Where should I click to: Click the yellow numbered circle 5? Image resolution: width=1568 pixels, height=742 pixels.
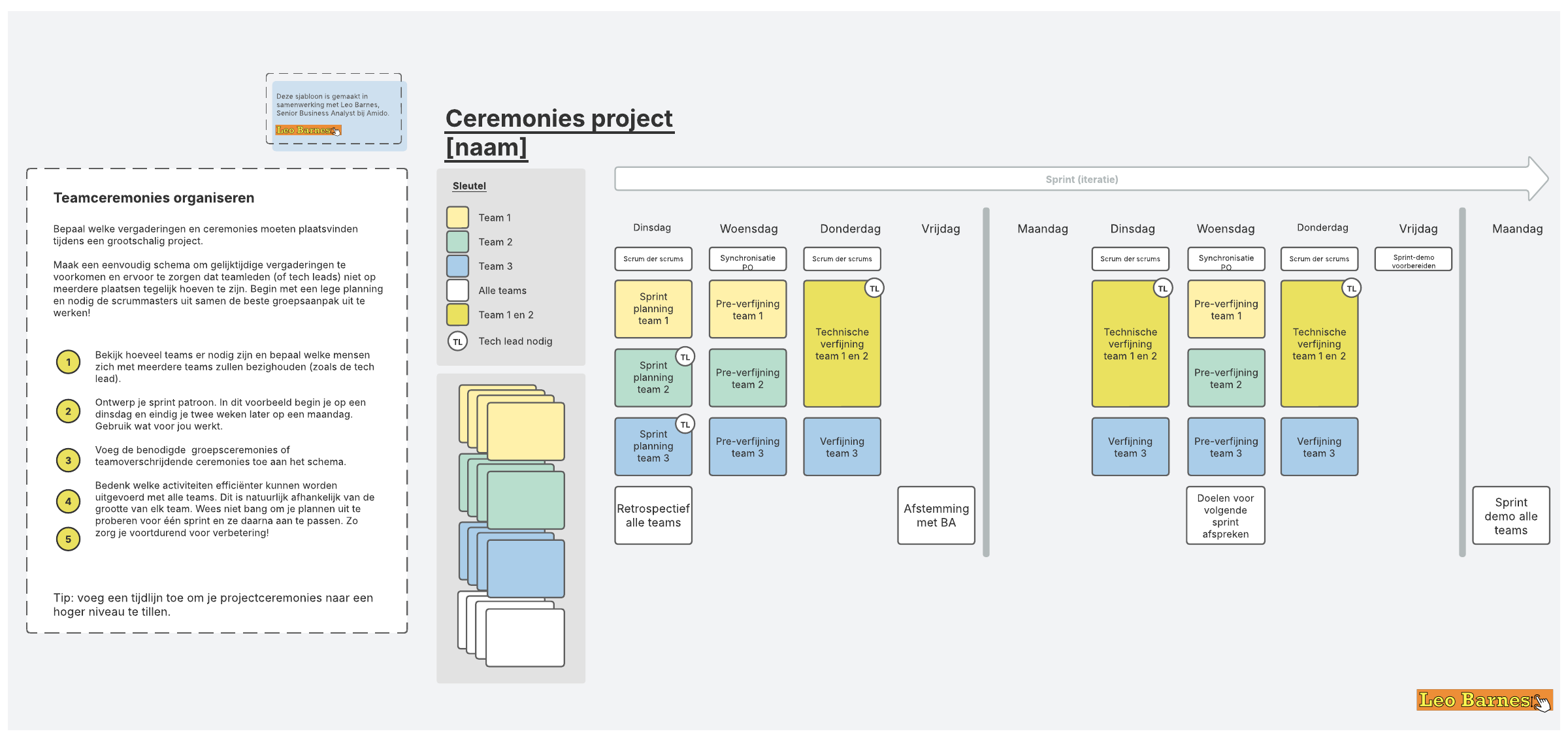coord(68,539)
